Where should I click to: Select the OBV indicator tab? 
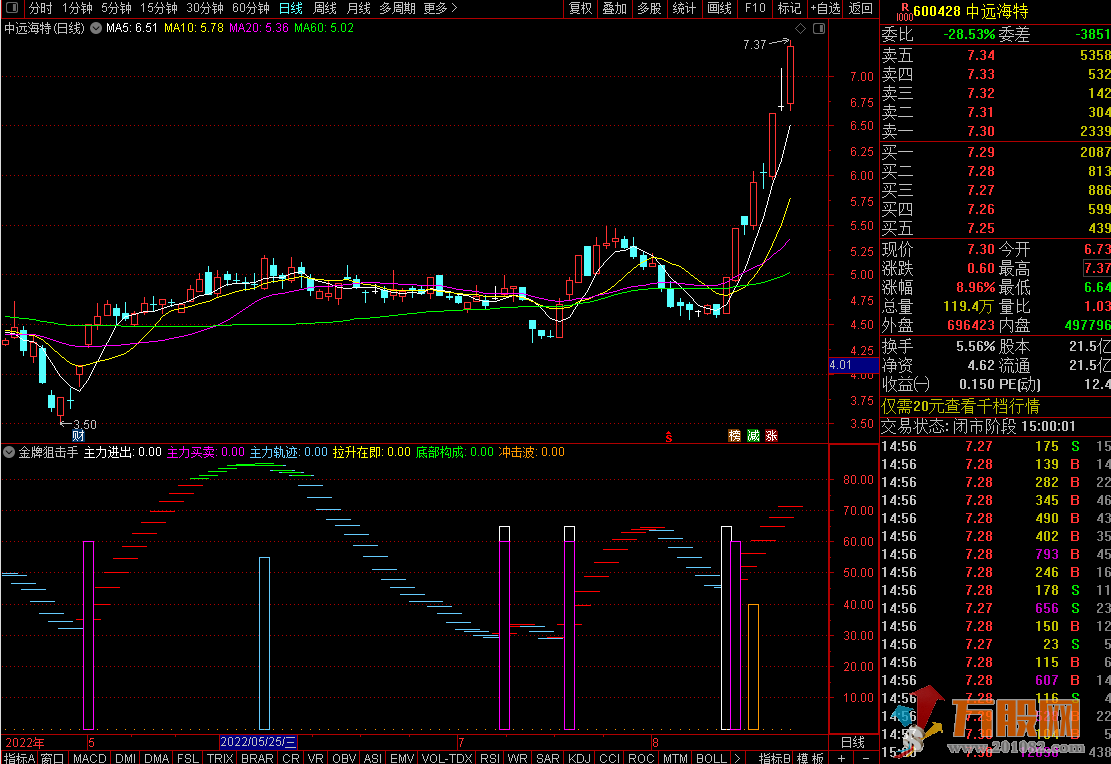click(344, 758)
